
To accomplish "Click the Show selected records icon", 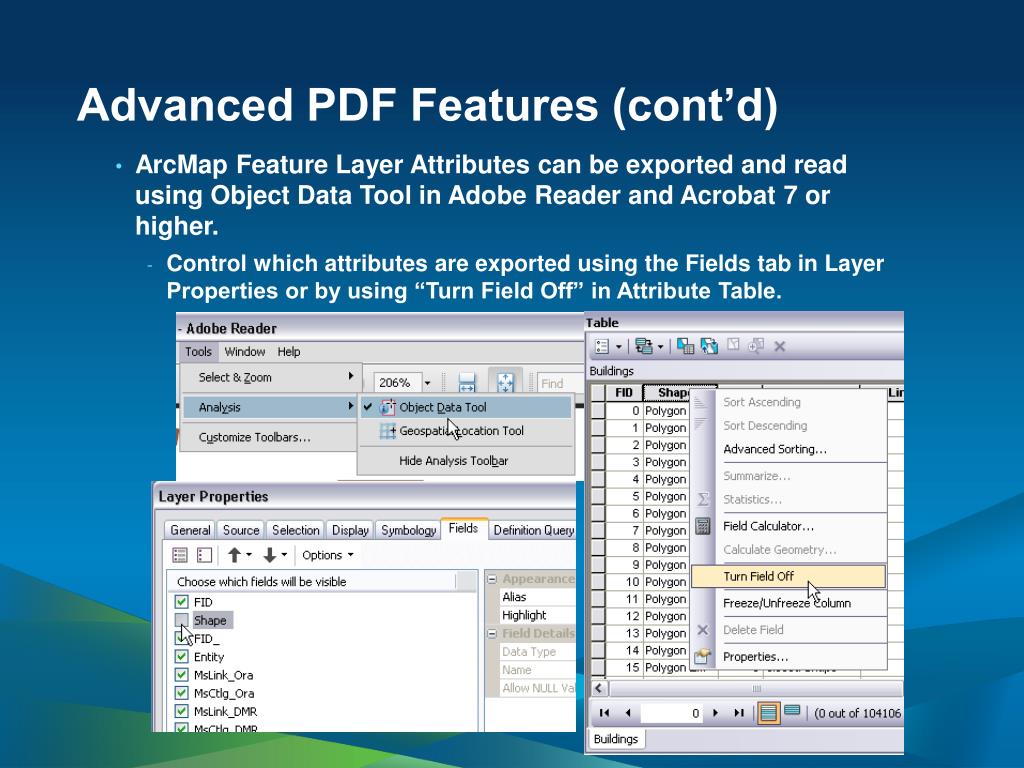I will [792, 711].
